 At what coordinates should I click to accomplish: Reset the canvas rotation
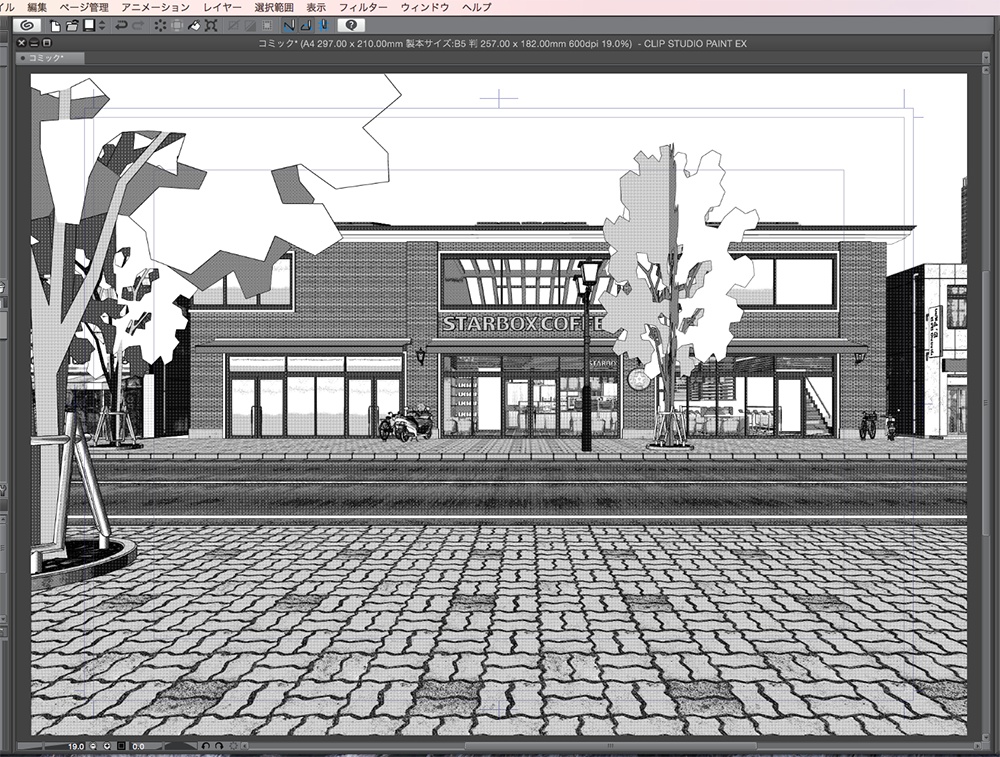click(233, 746)
